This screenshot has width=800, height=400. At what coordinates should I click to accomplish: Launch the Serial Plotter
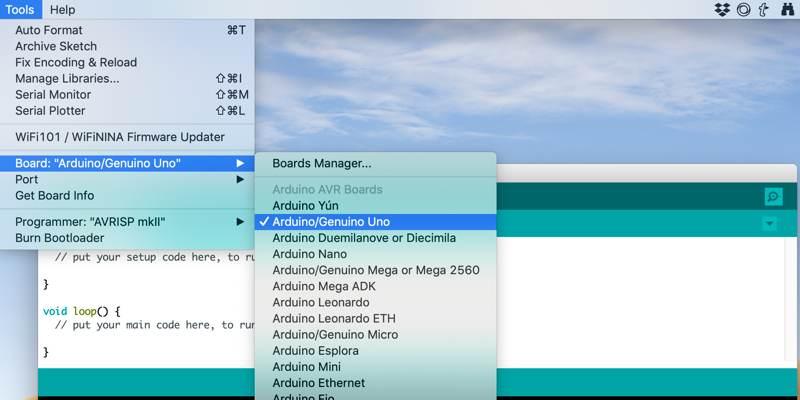pyautogui.click(x=50, y=110)
